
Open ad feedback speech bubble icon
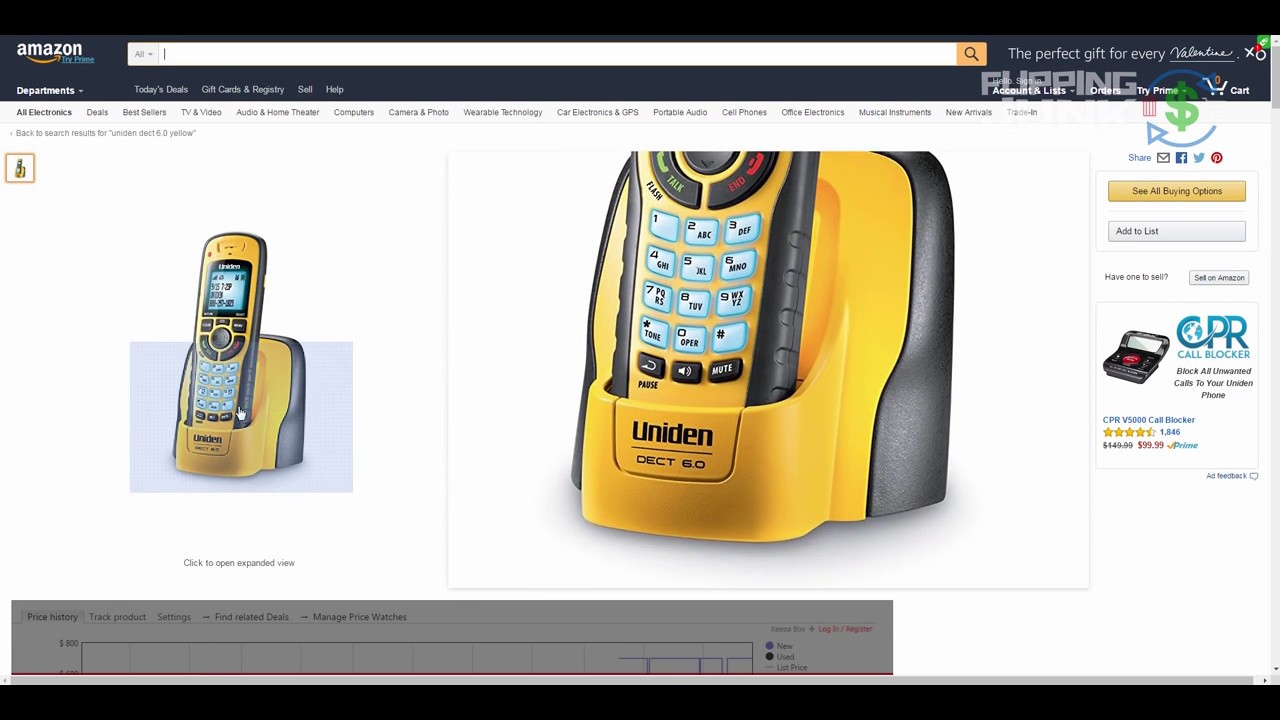coord(1254,476)
